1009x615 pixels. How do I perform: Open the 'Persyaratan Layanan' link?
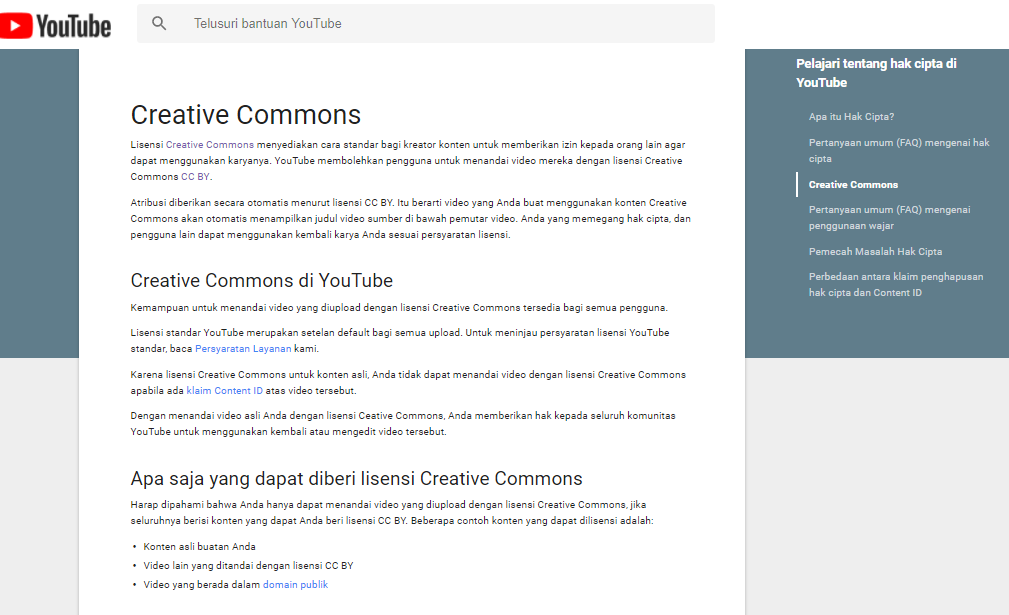coord(243,349)
